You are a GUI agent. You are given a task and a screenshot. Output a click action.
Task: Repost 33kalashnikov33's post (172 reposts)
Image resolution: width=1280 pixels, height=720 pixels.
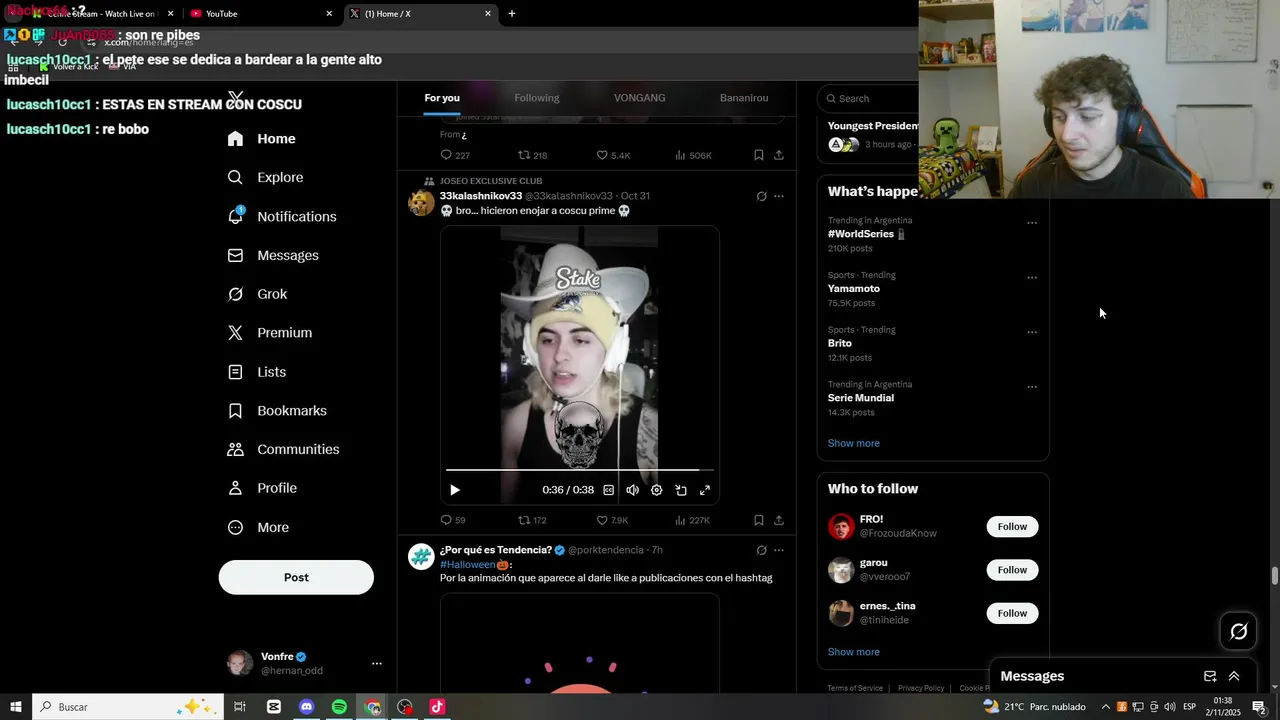pyautogui.click(x=532, y=520)
